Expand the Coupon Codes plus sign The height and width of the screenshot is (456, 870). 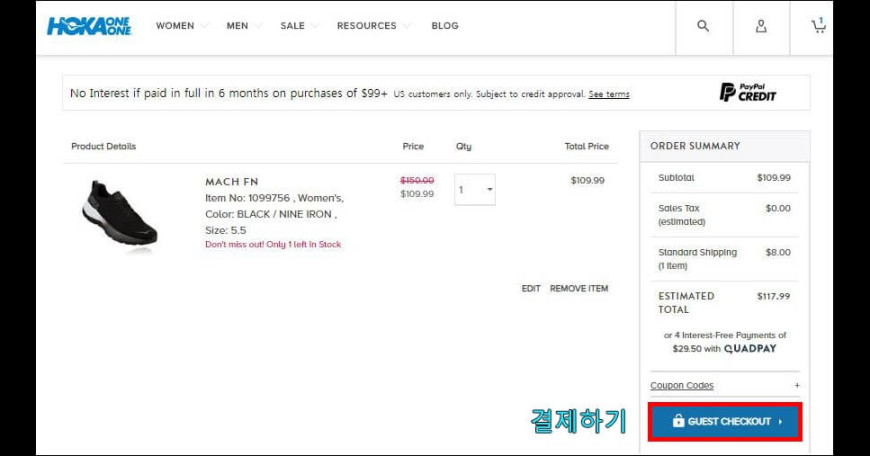[797, 385]
